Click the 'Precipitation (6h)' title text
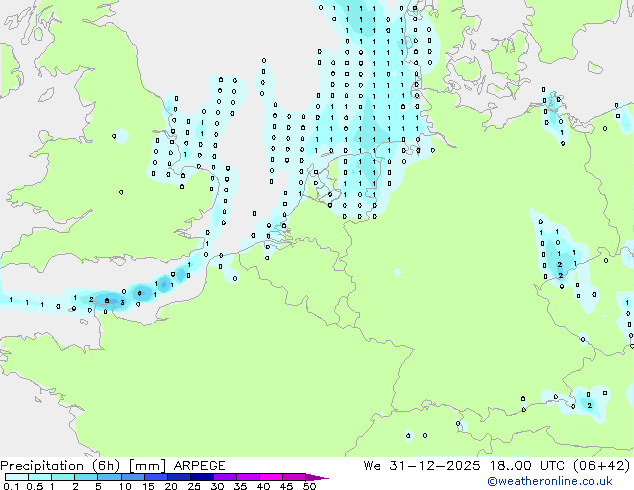The width and height of the screenshot is (634, 490). 60,466
